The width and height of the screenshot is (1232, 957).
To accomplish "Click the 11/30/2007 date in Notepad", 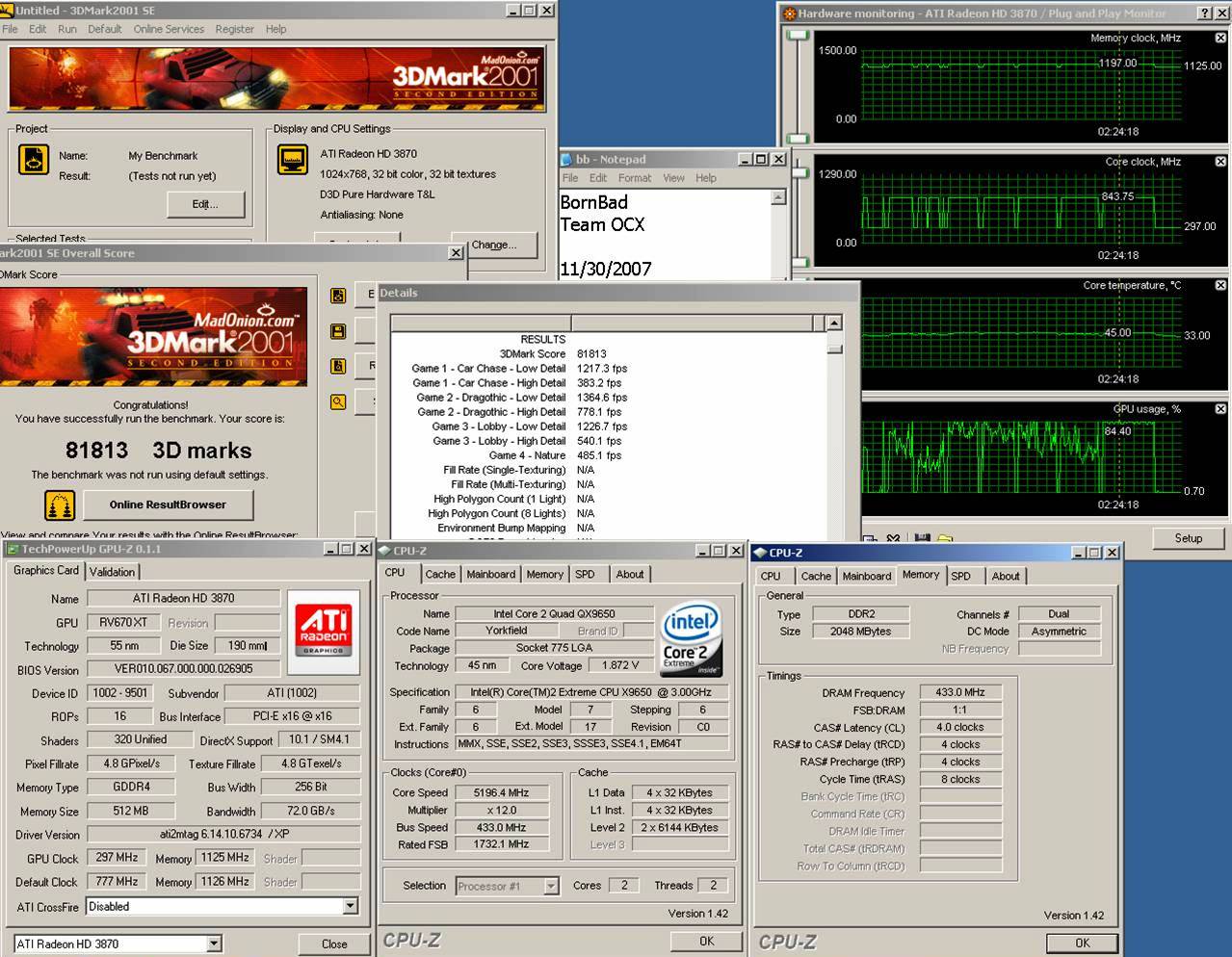I will tap(606, 269).
